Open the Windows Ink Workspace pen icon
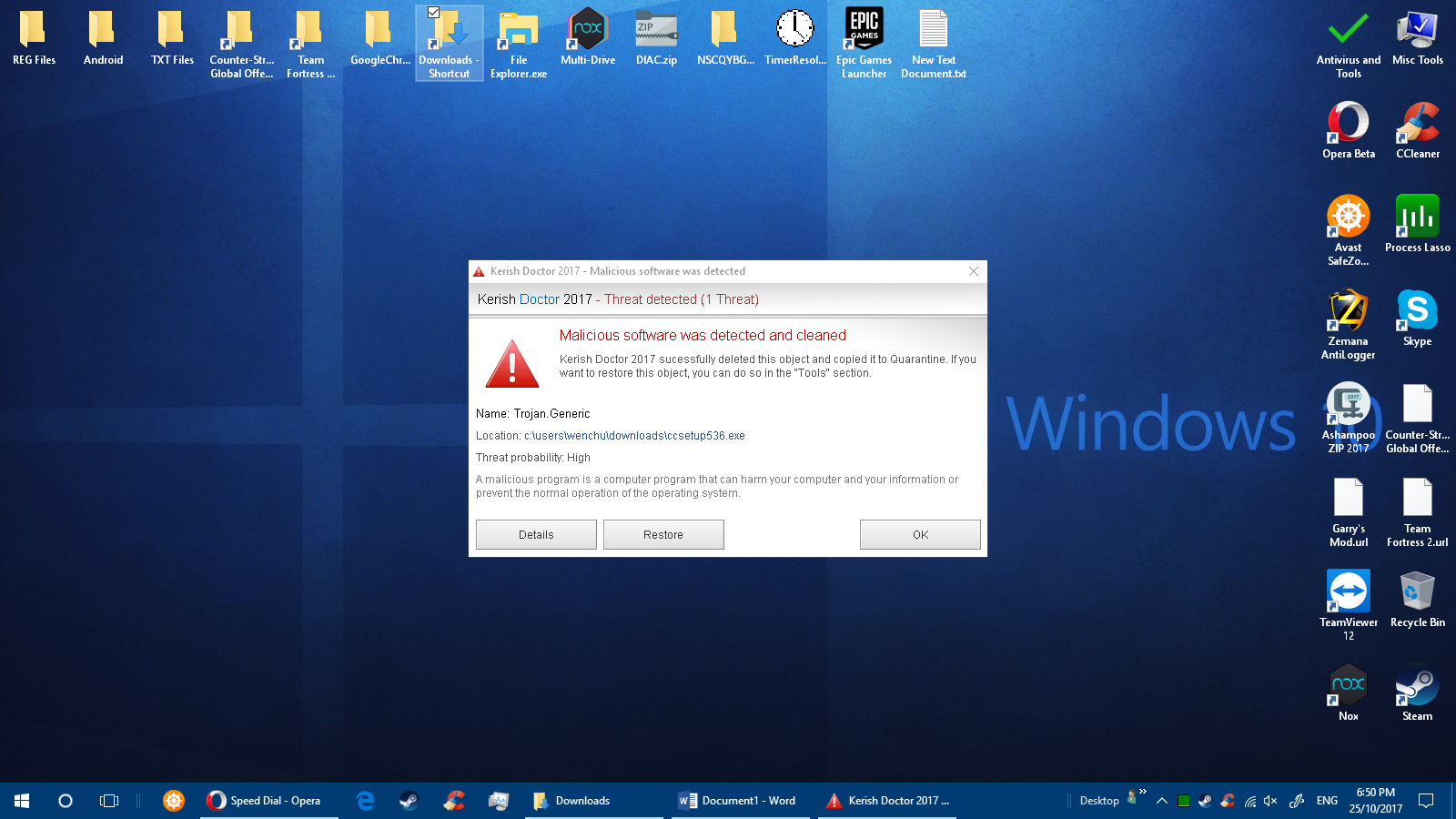 (x=1297, y=801)
